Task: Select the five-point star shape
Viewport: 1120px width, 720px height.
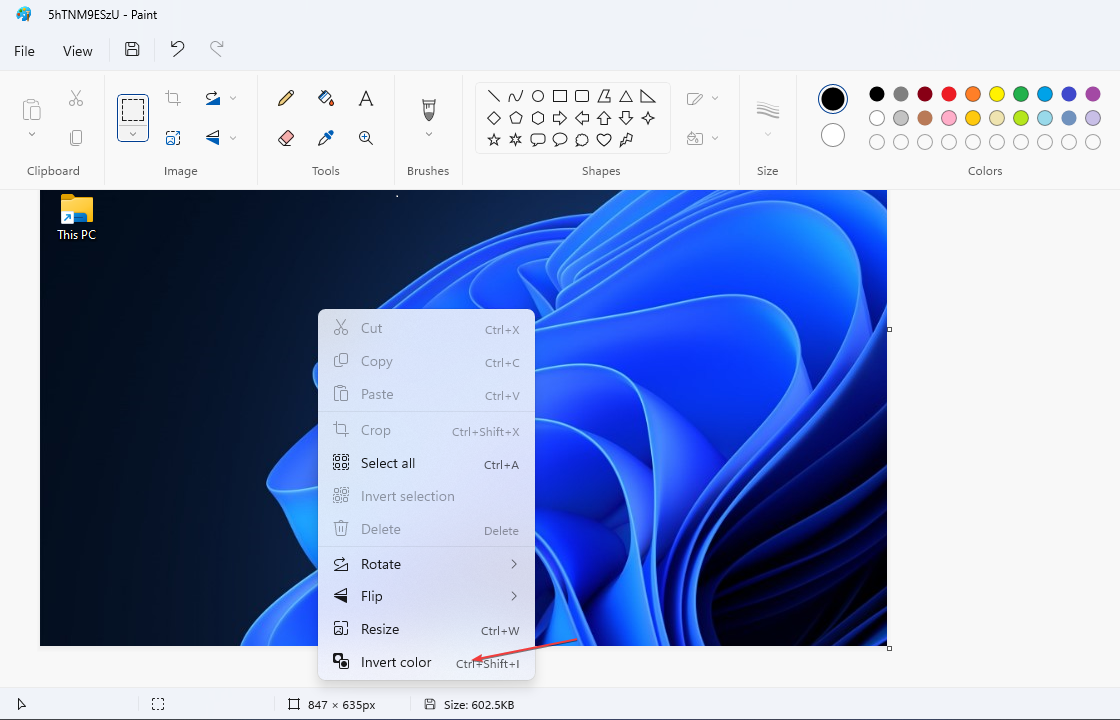Action: (494, 140)
